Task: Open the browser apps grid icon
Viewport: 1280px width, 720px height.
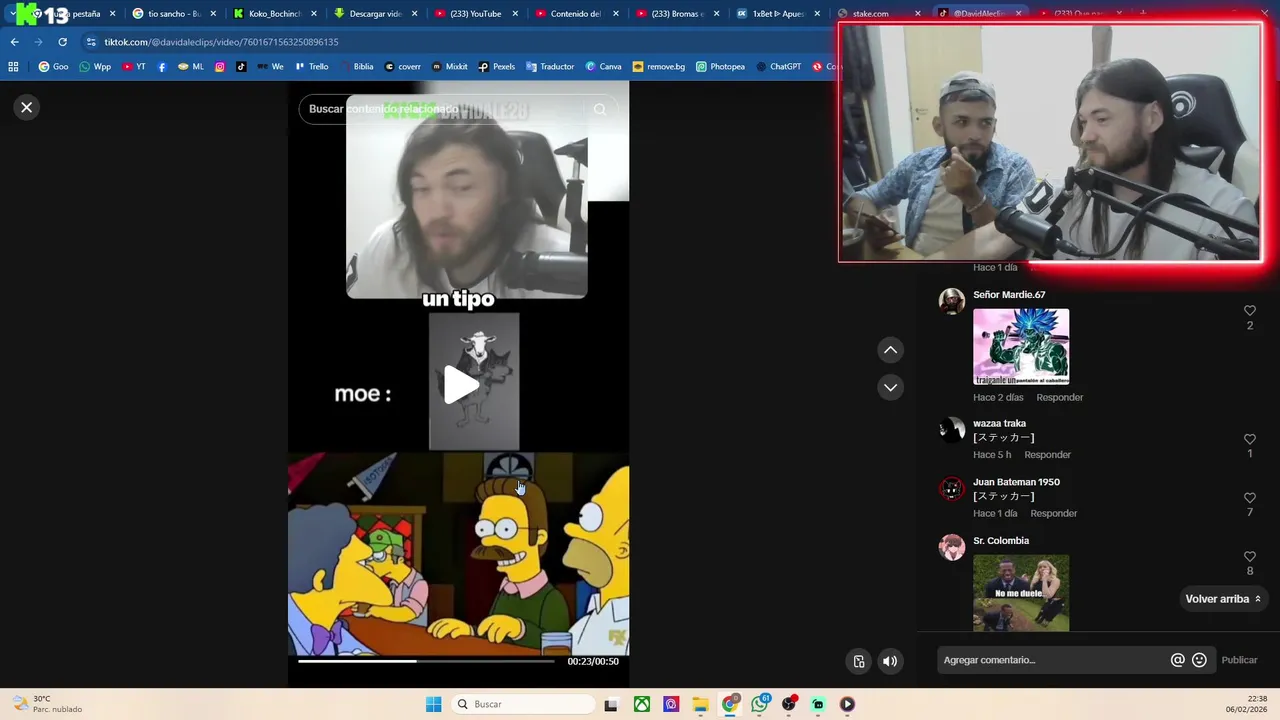Action: pyautogui.click(x=13, y=67)
